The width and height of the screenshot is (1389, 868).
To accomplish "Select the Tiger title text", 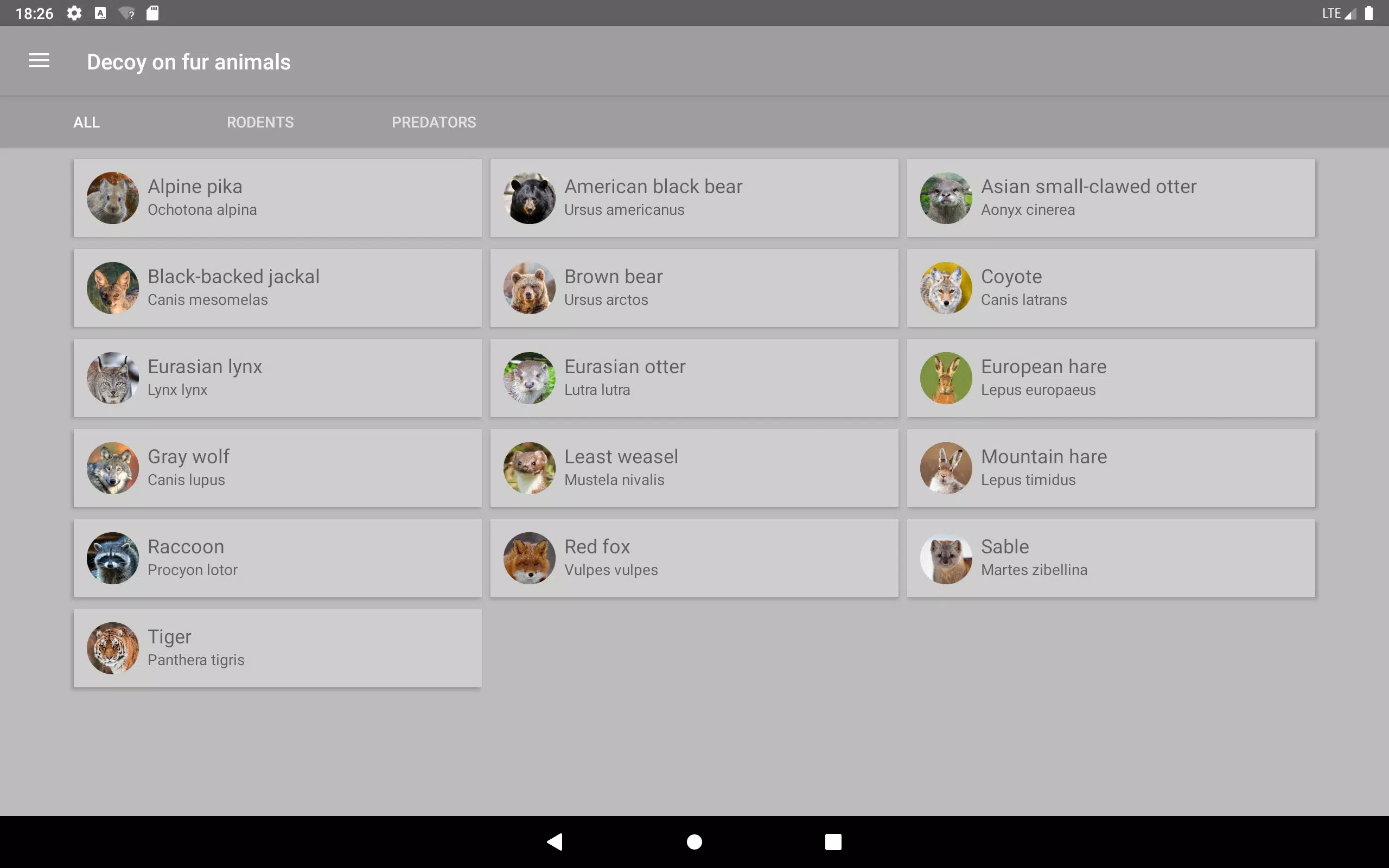I will point(169,637).
